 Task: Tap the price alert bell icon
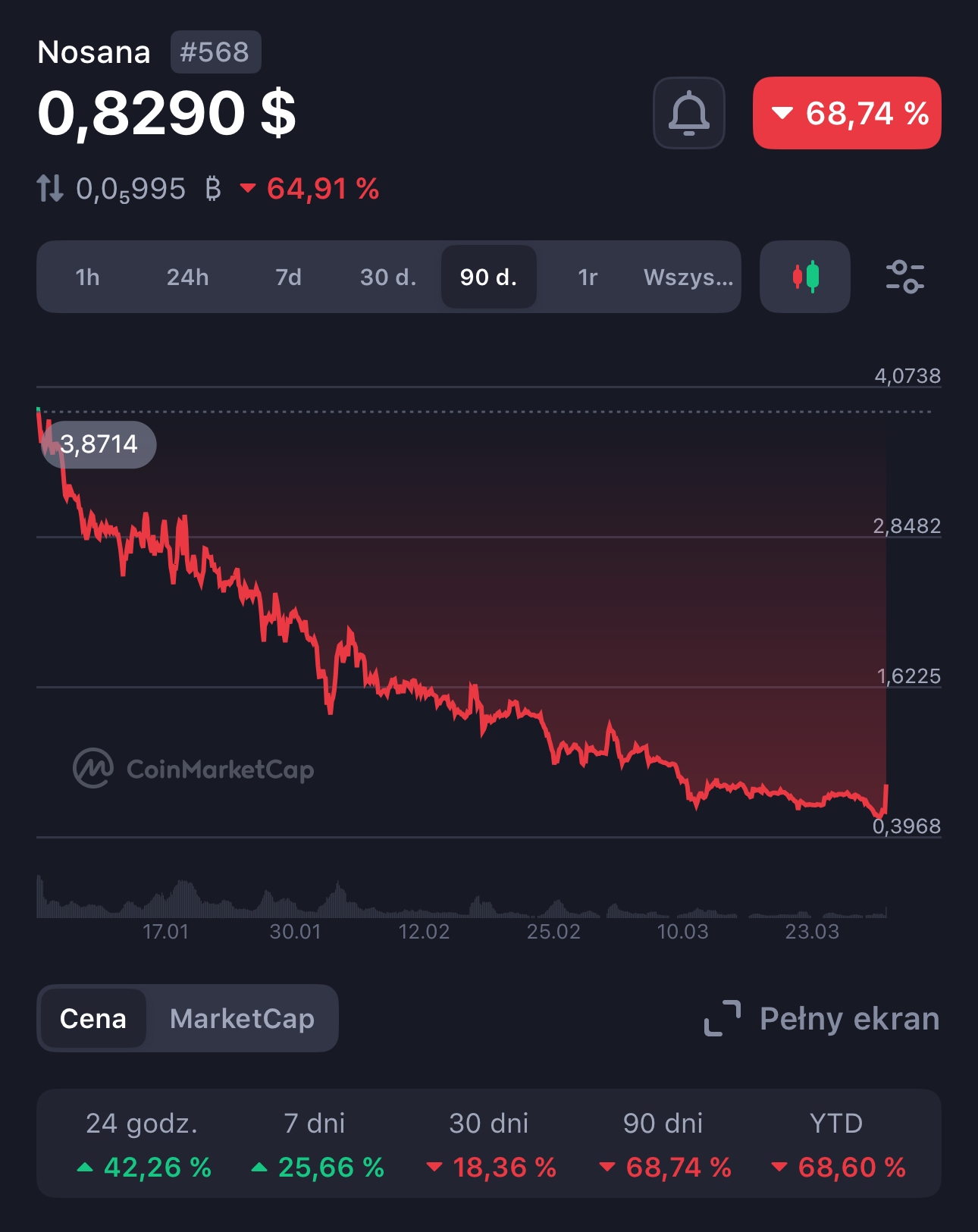click(688, 113)
